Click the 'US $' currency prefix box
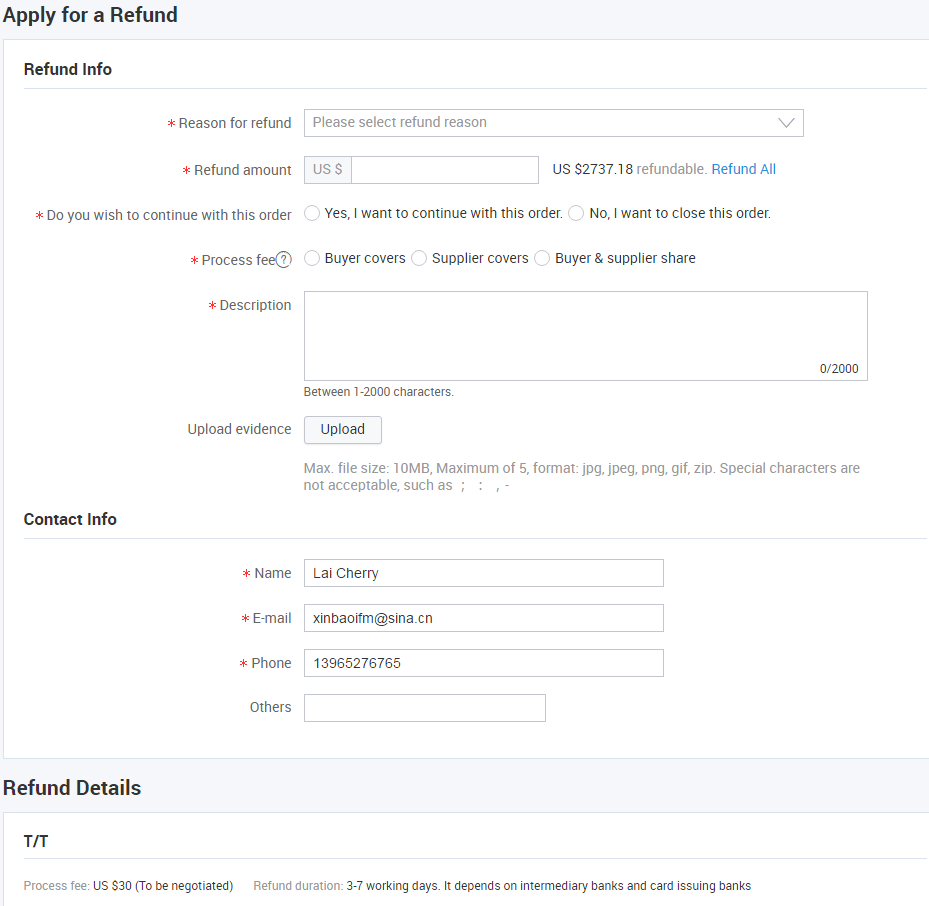 point(328,170)
